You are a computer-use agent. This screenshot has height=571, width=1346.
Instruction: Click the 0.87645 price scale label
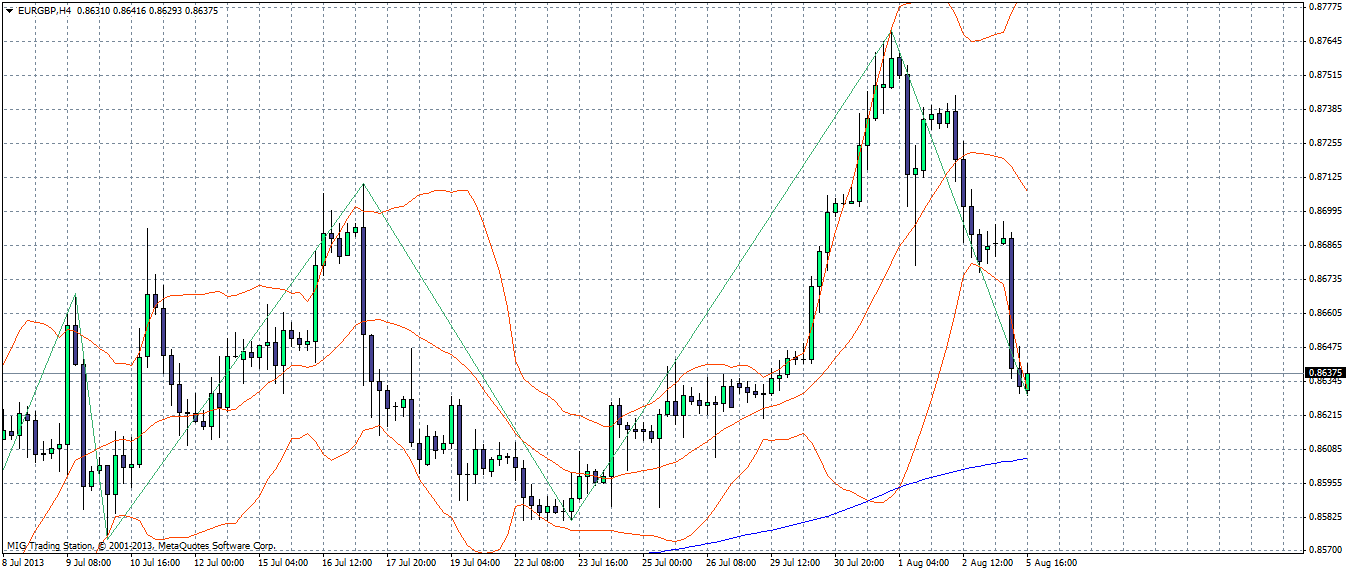click(1323, 41)
